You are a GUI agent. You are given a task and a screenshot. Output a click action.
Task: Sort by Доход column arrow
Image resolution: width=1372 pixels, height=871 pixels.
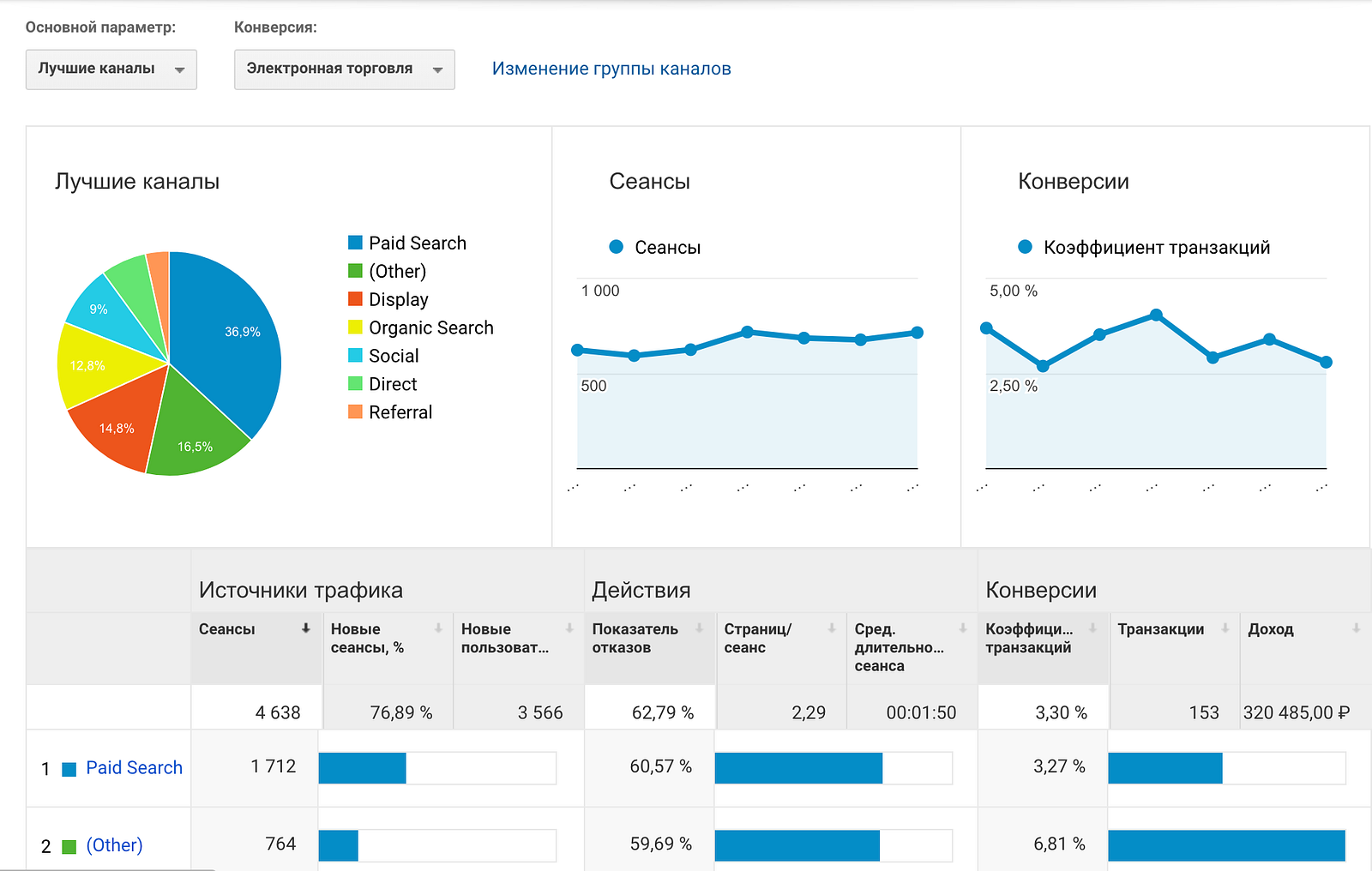click(1357, 628)
